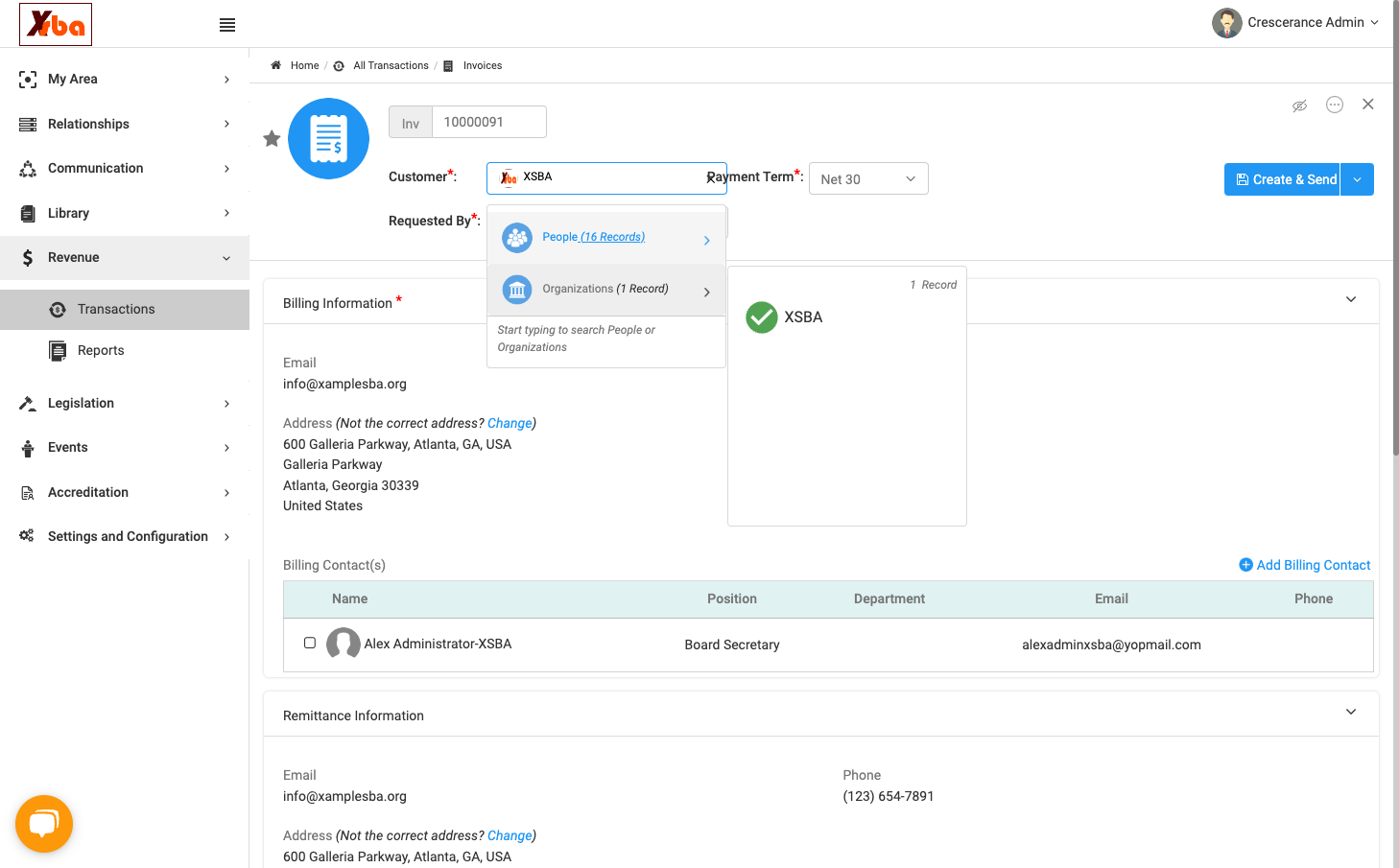Click the invoice number input field
This screenshot has width=1399, height=868.
[489, 122]
